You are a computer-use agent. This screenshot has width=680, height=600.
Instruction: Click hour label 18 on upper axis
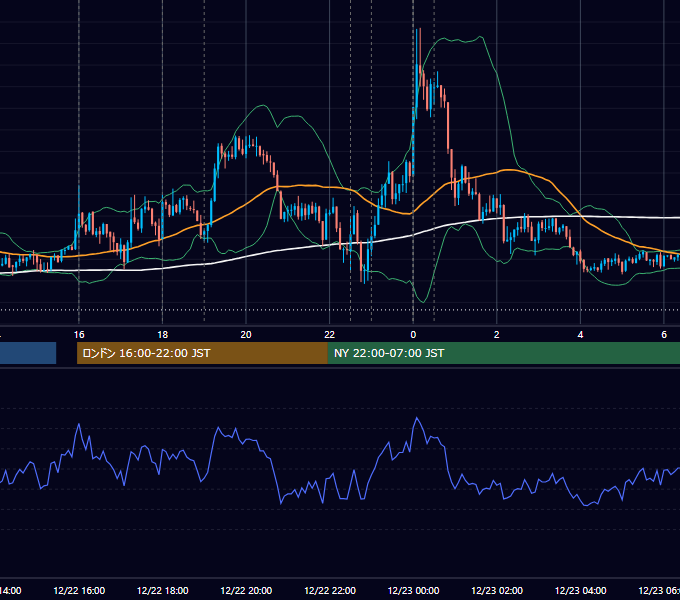(x=163, y=335)
